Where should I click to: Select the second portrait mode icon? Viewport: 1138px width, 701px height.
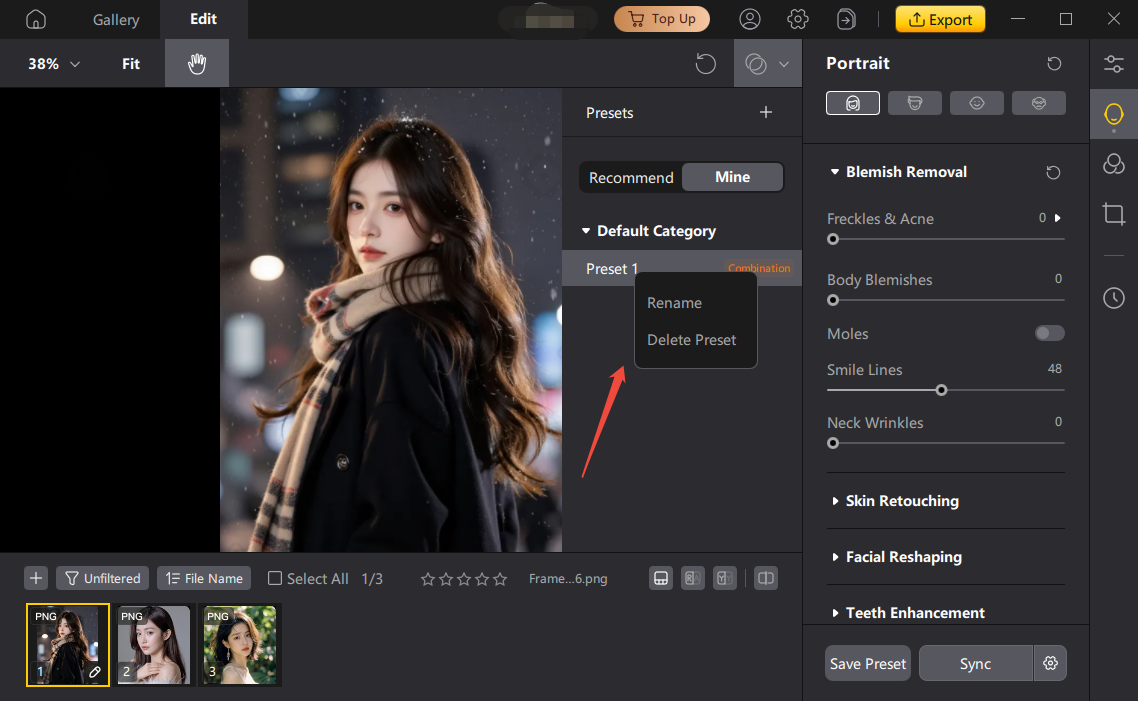click(914, 103)
